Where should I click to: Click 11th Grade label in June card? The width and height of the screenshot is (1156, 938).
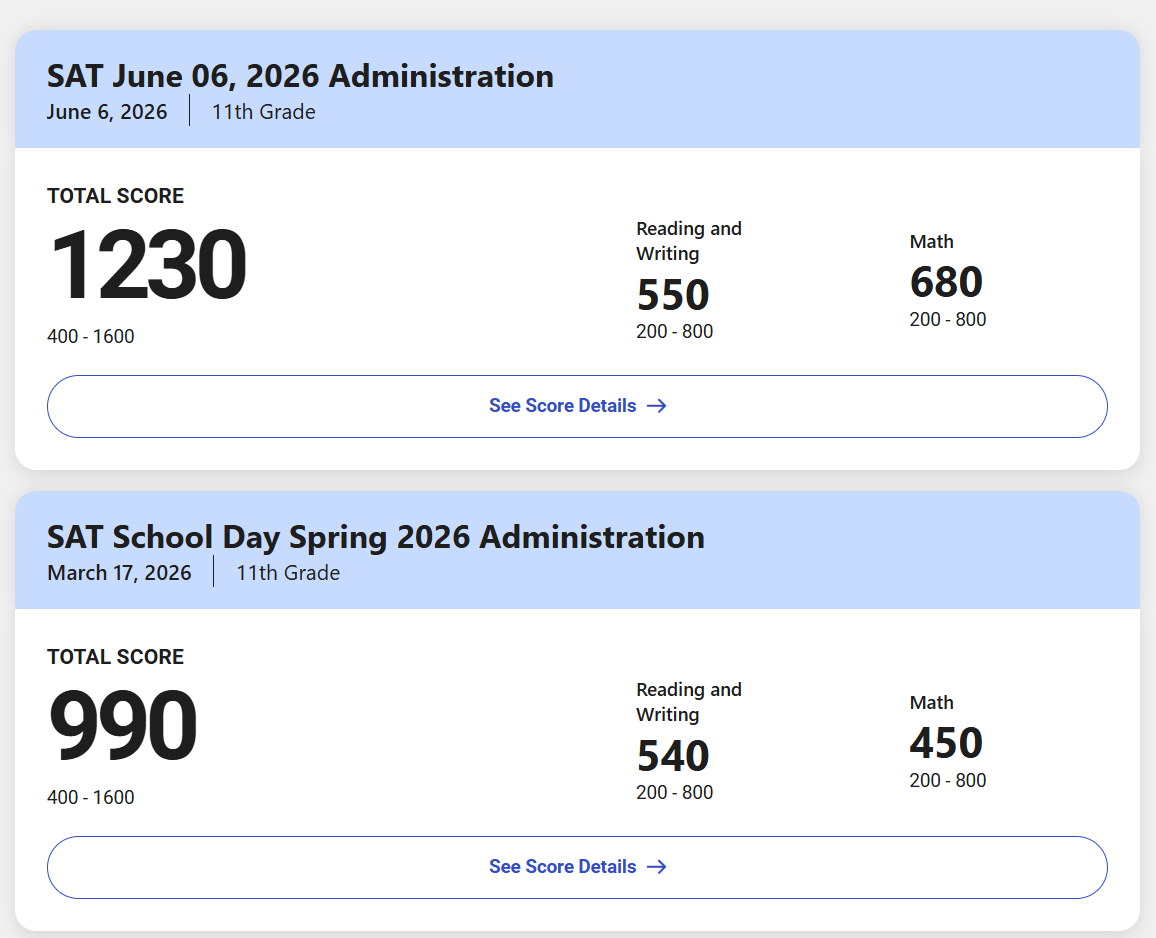point(264,112)
